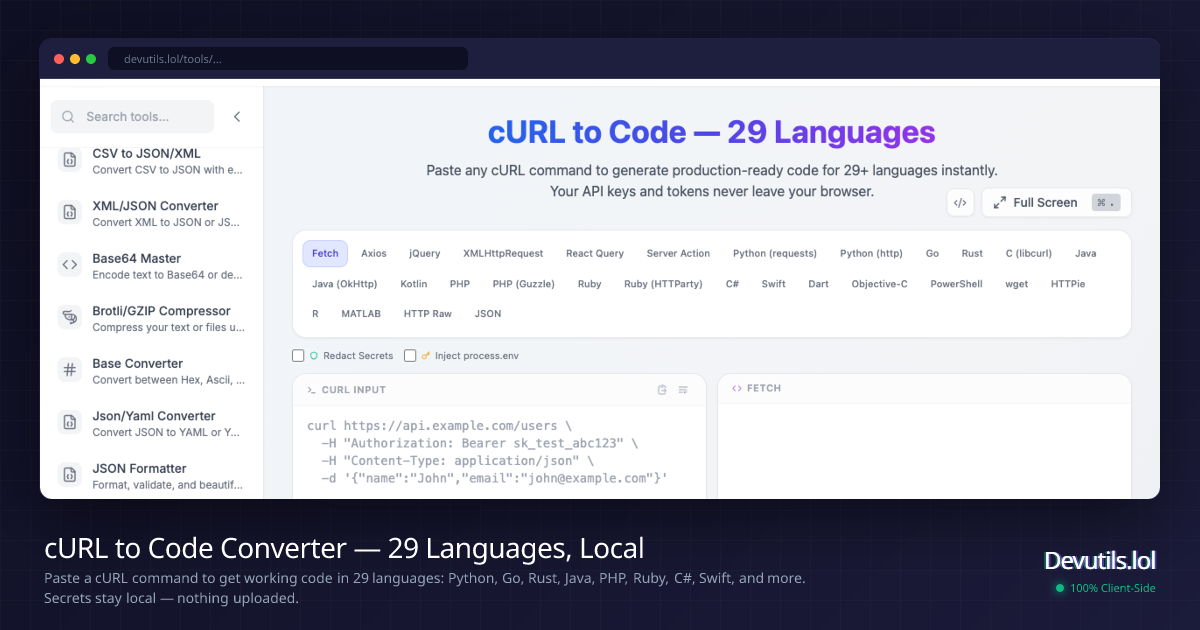Select the Ruby (HTTParty) tab
The image size is (1200, 630).
663,284
